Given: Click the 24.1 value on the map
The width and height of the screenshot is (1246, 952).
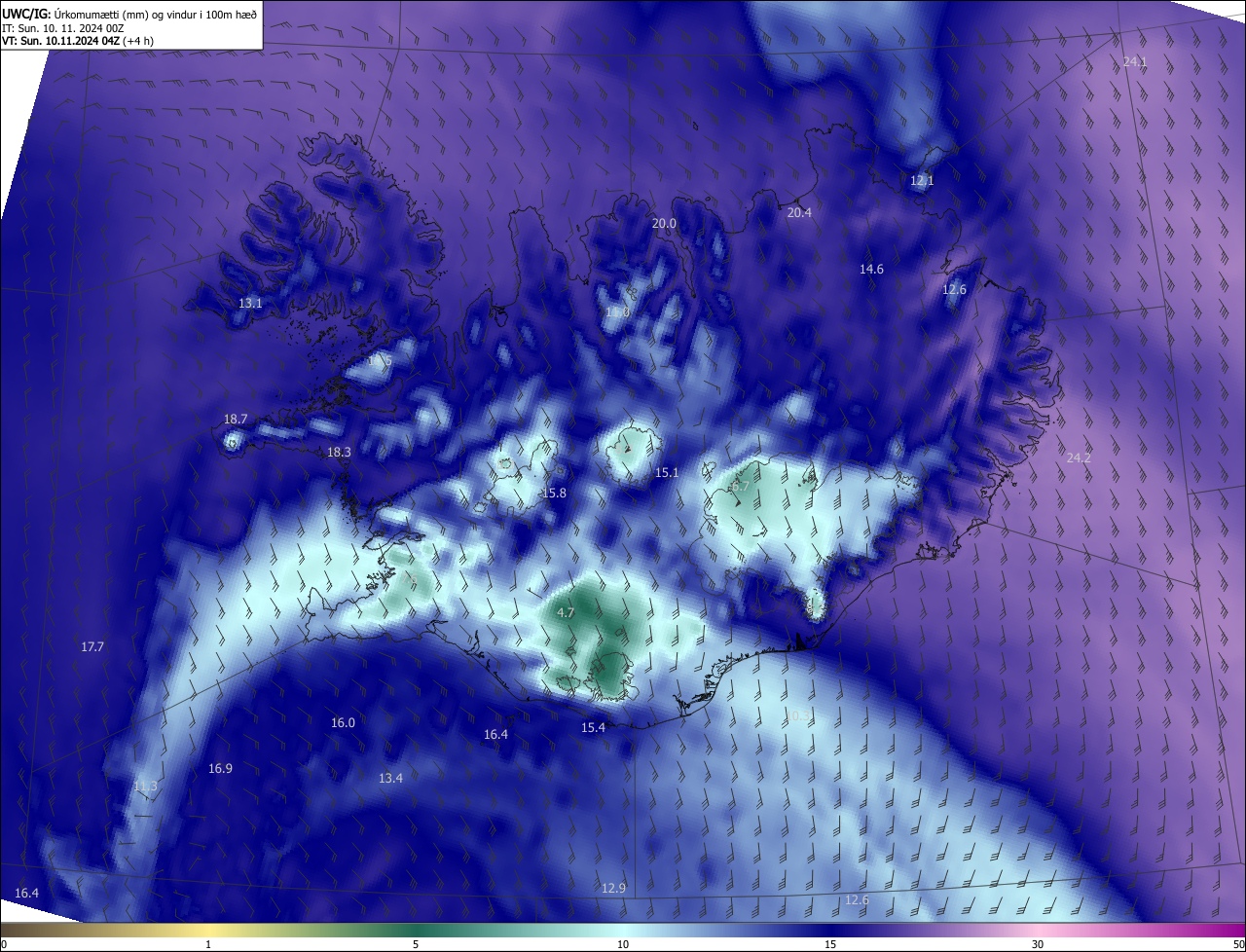Looking at the screenshot, I should [1135, 61].
